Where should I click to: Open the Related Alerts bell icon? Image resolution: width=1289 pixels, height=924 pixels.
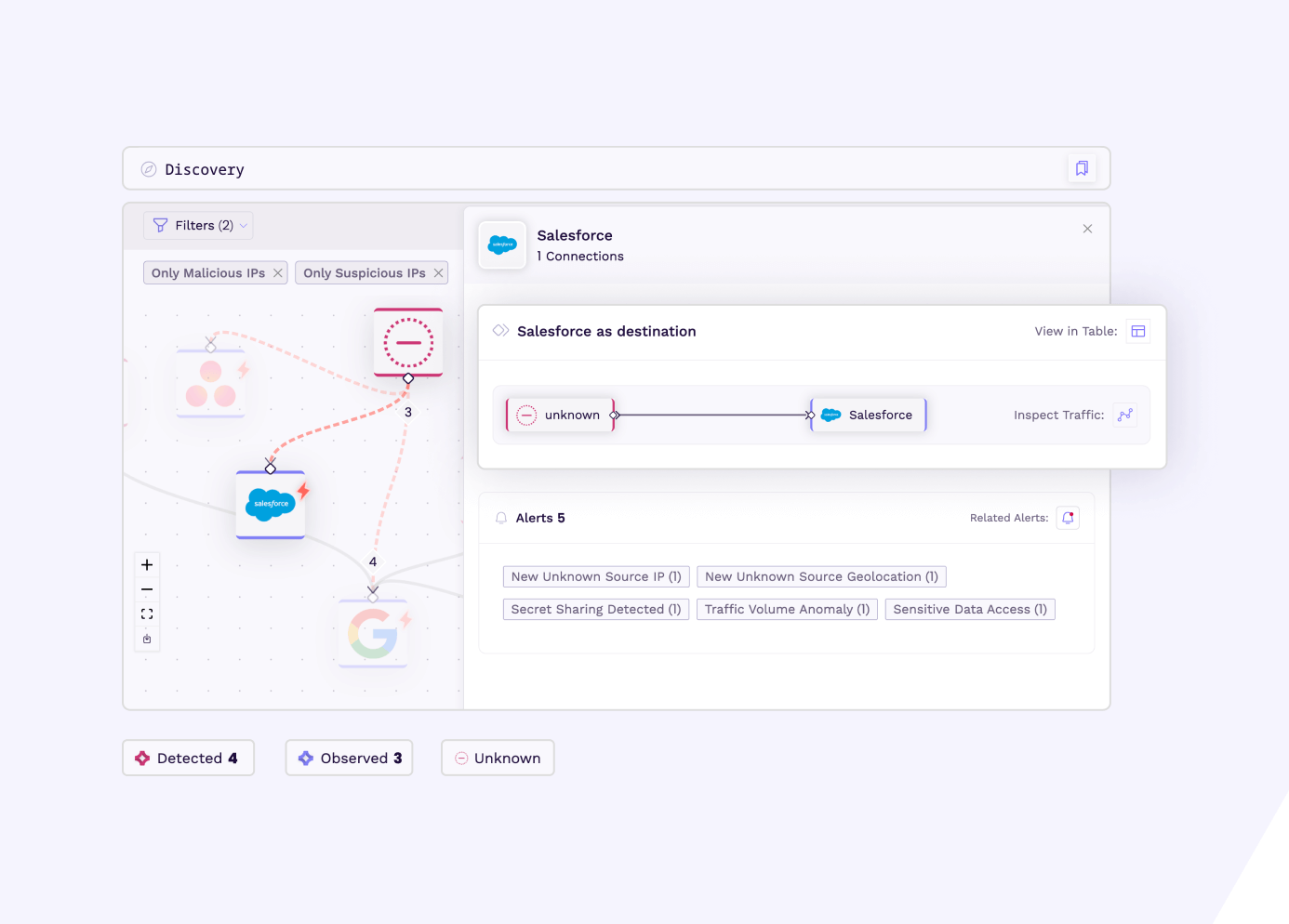(x=1069, y=518)
